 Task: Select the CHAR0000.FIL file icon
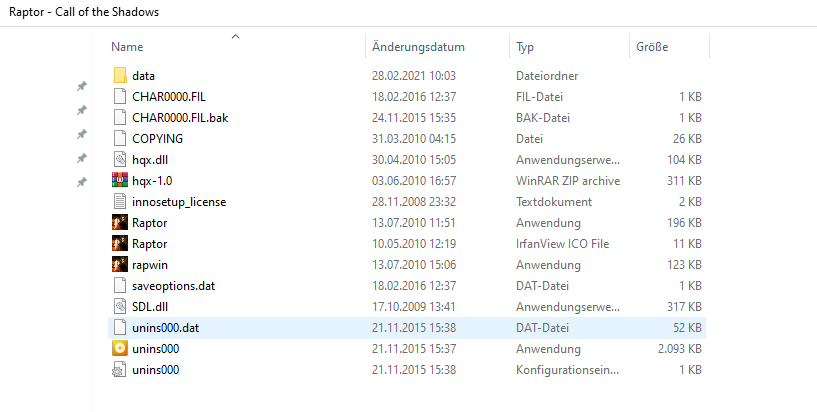pos(120,96)
